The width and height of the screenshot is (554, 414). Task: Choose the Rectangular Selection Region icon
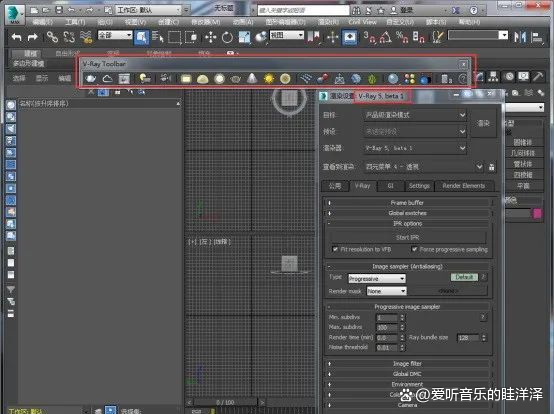pos(175,37)
